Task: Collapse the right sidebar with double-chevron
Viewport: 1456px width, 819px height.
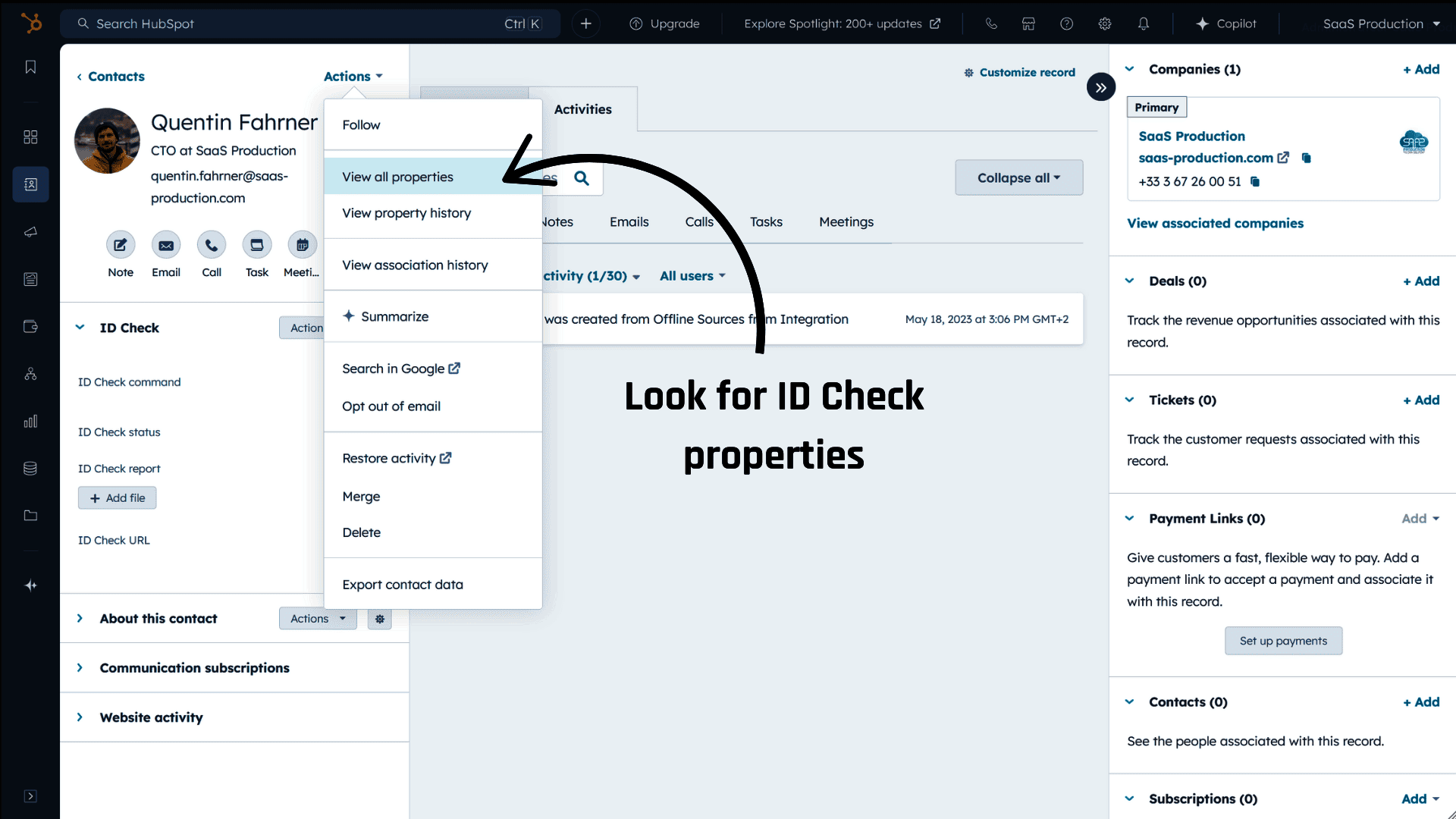Action: coord(1100,87)
